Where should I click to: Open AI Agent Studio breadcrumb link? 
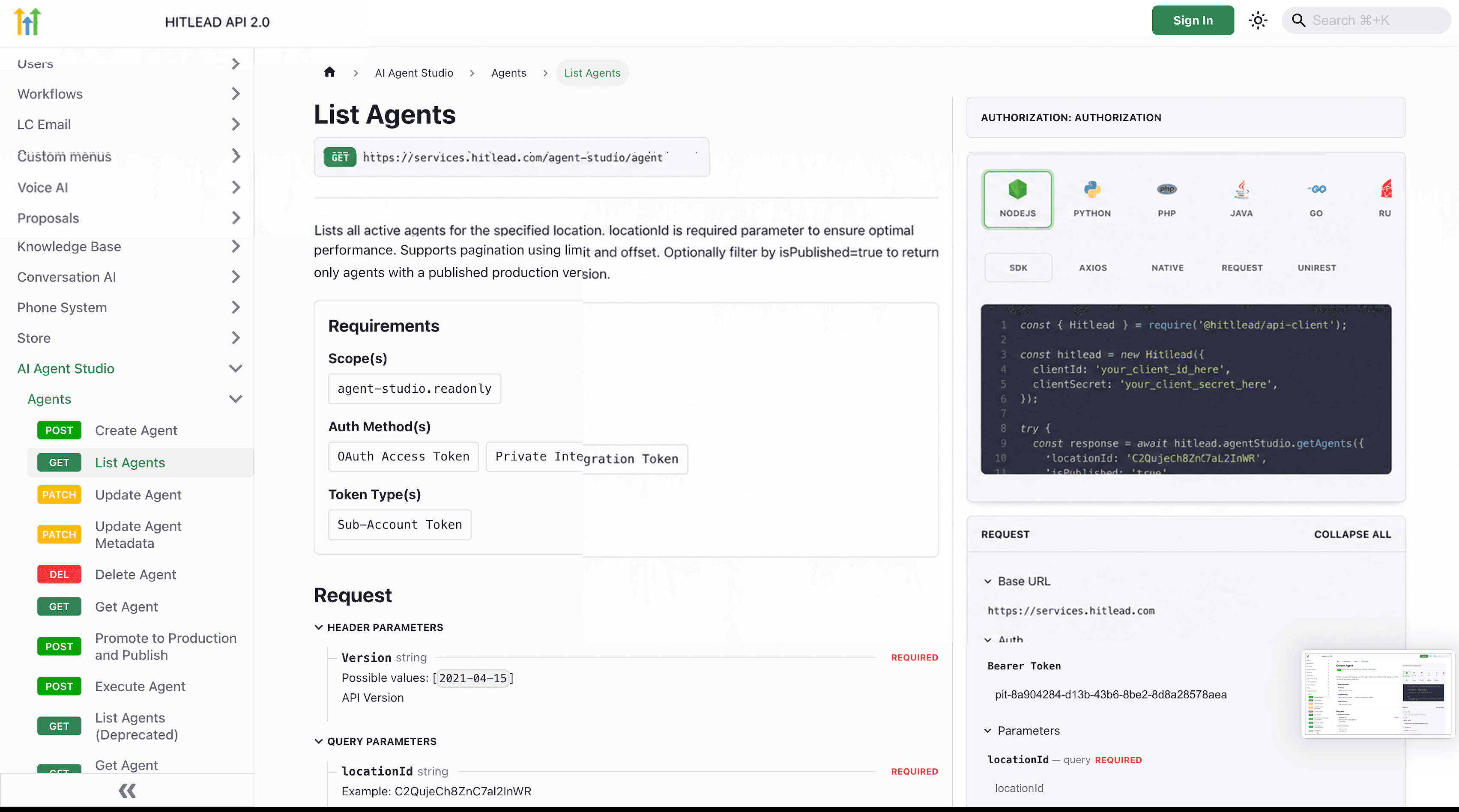[414, 72]
